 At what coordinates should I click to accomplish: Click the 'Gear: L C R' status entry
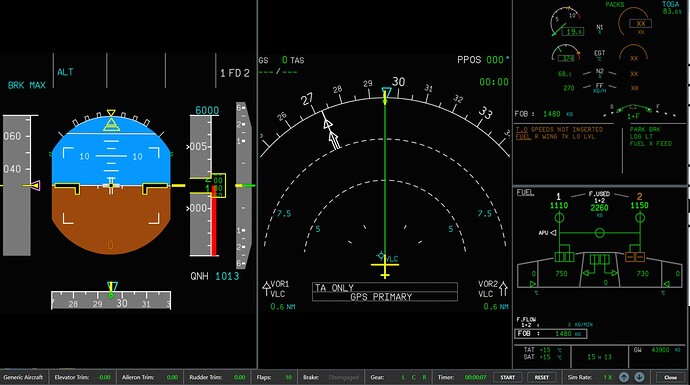[399, 378]
